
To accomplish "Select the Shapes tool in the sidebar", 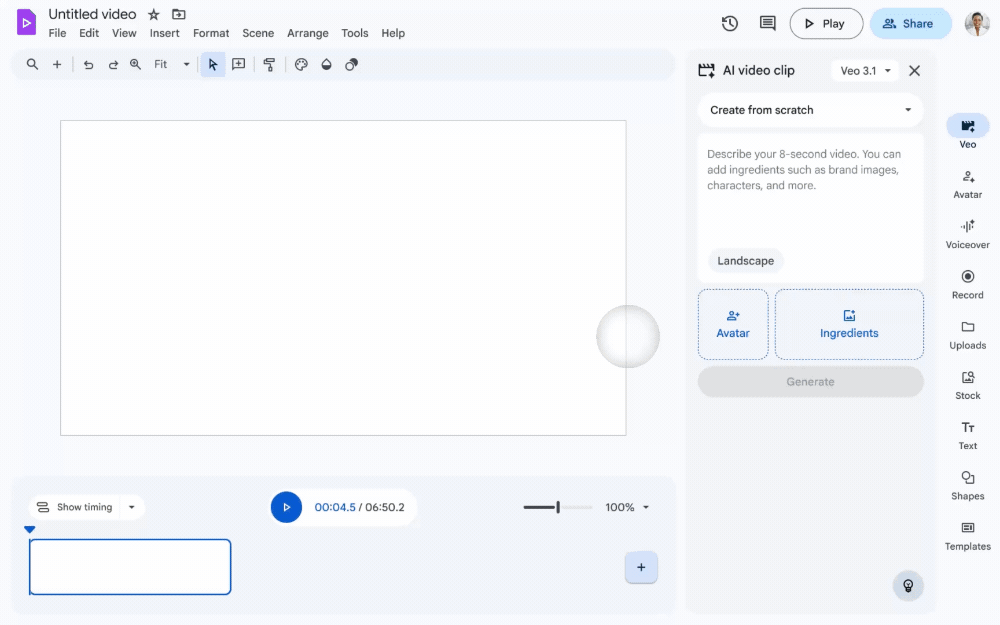I will (x=967, y=484).
